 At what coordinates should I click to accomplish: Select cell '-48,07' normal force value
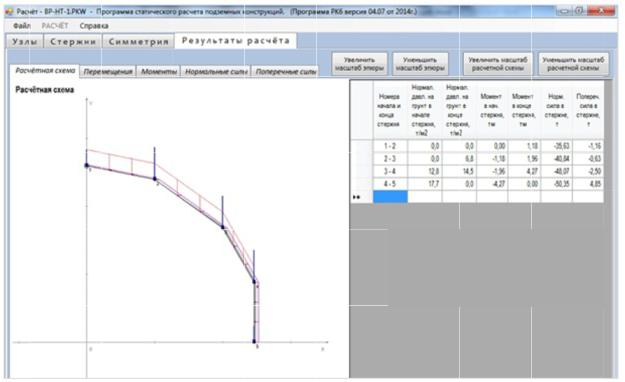tap(556, 171)
